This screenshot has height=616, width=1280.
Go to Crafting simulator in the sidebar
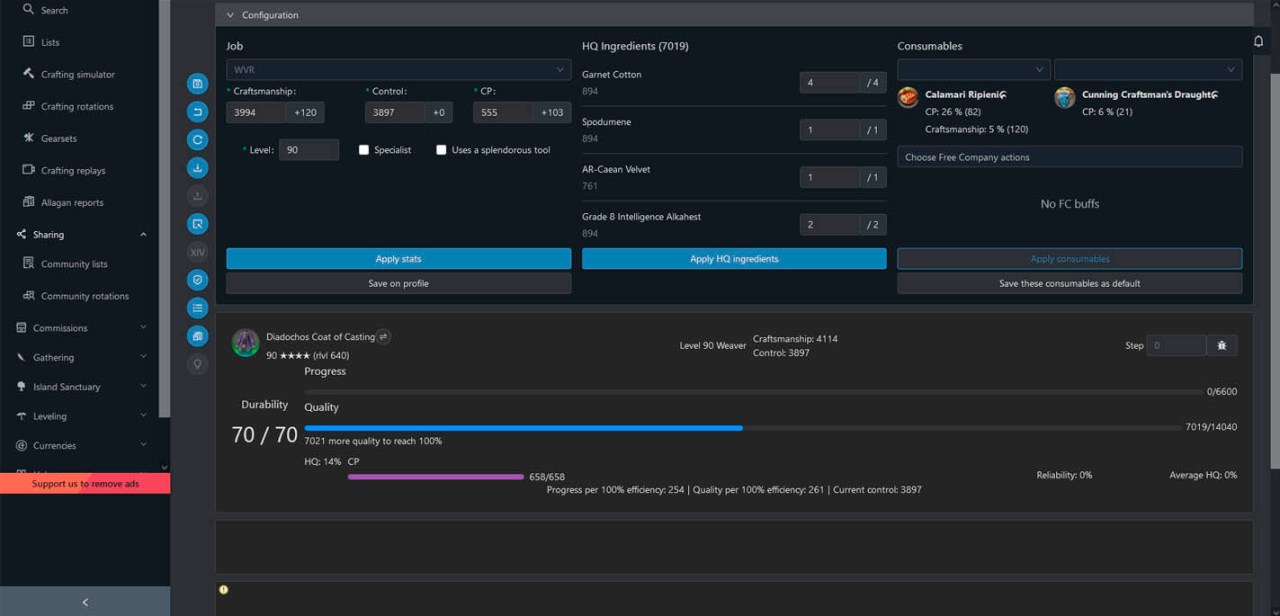coord(85,73)
